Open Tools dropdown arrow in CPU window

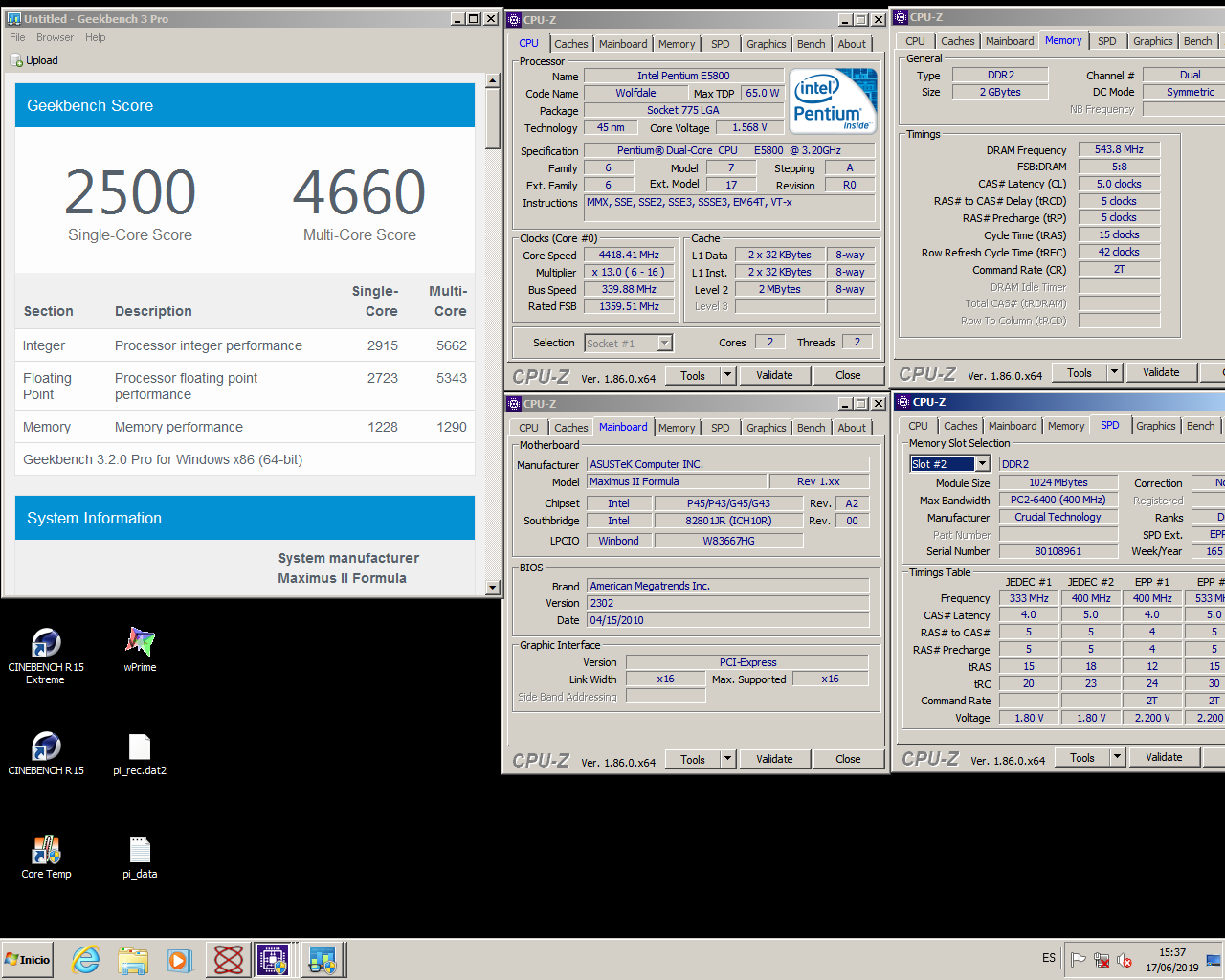point(727,375)
